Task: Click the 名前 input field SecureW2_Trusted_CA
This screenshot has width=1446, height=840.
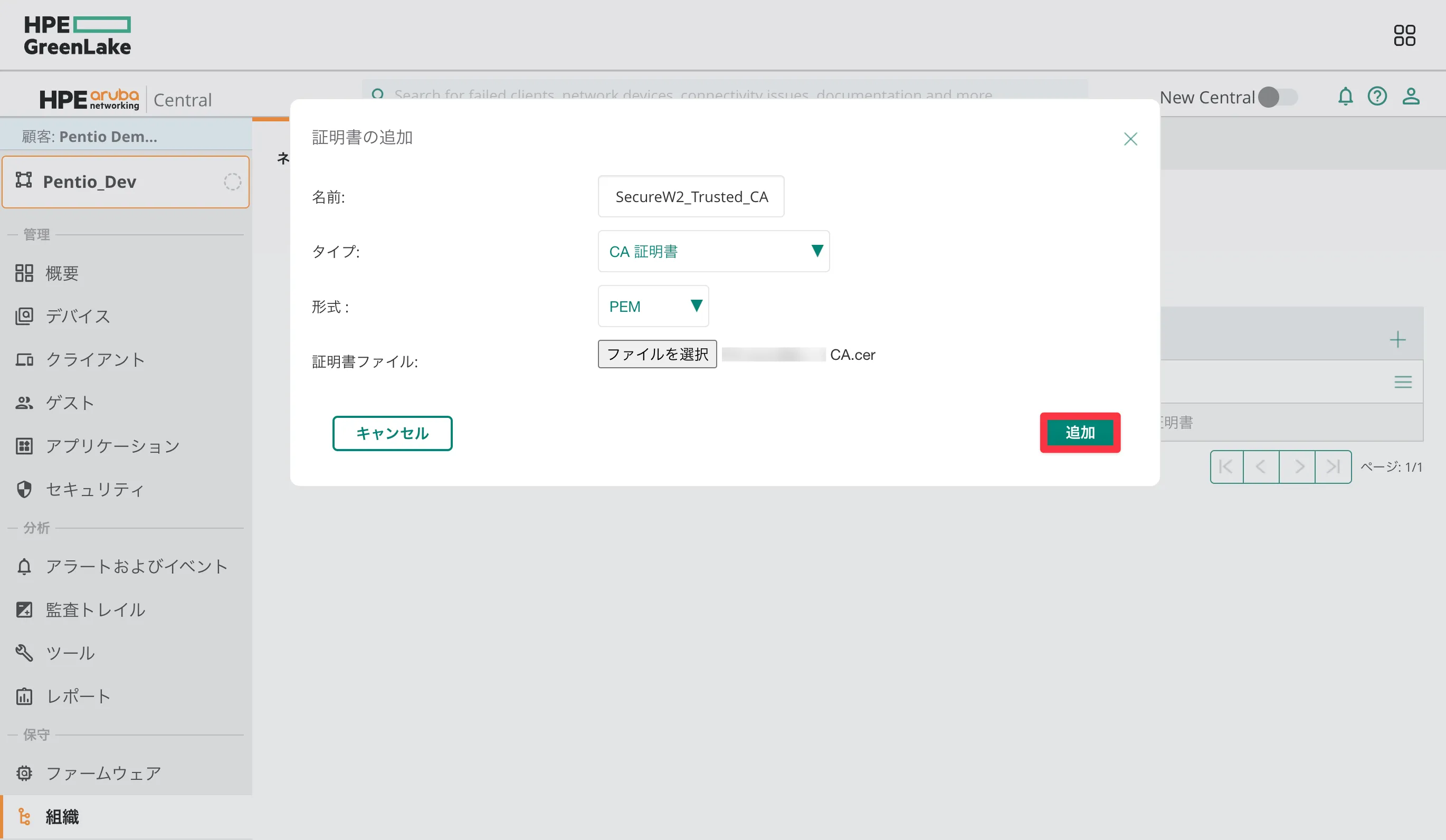Action: coord(691,197)
